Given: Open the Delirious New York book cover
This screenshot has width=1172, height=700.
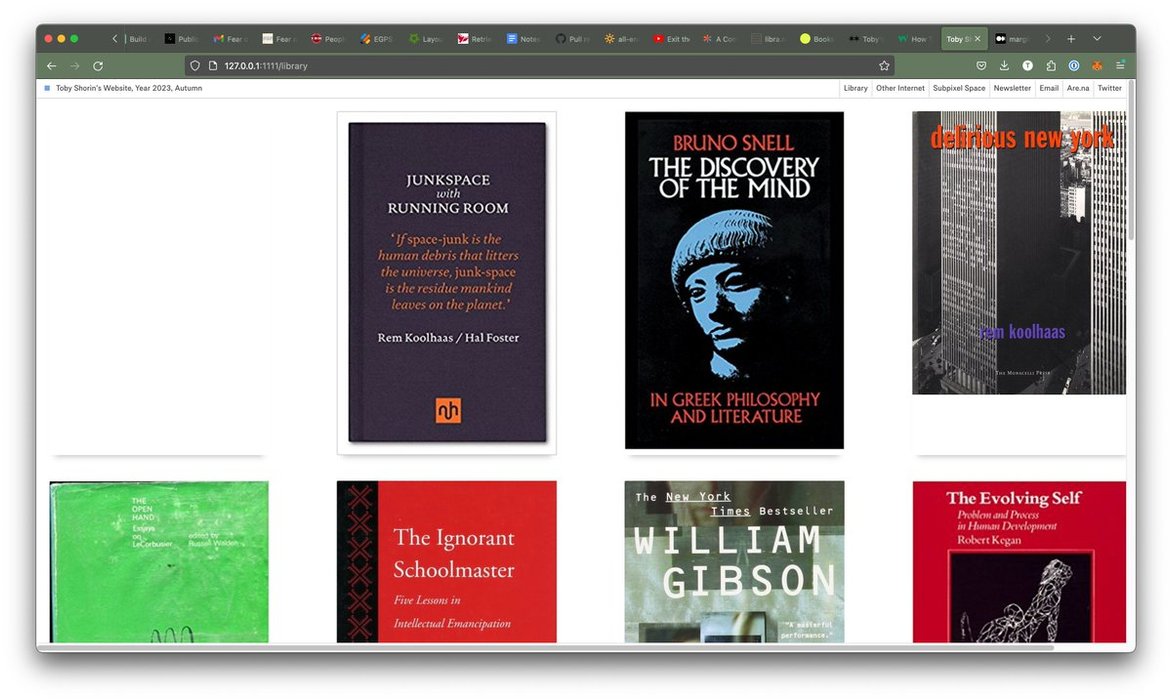Looking at the screenshot, I should click(1019, 253).
